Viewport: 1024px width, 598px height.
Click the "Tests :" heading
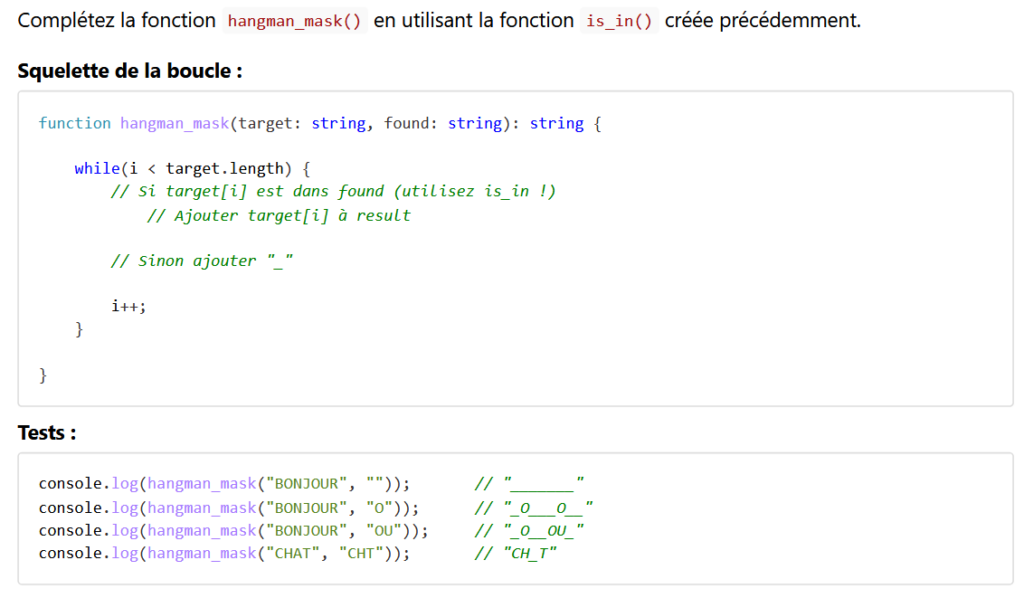tap(47, 433)
